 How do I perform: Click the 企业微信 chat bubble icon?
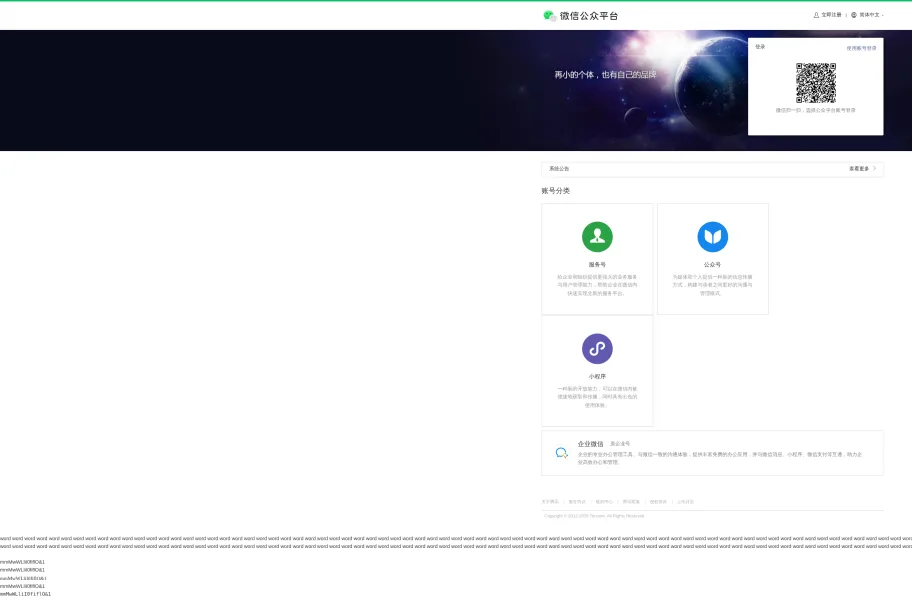point(561,453)
